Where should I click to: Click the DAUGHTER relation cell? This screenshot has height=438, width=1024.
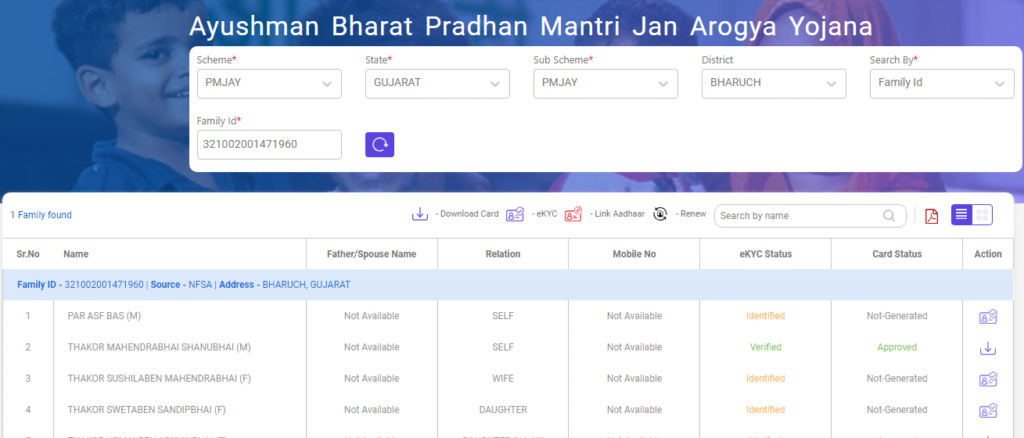pyautogui.click(x=503, y=410)
